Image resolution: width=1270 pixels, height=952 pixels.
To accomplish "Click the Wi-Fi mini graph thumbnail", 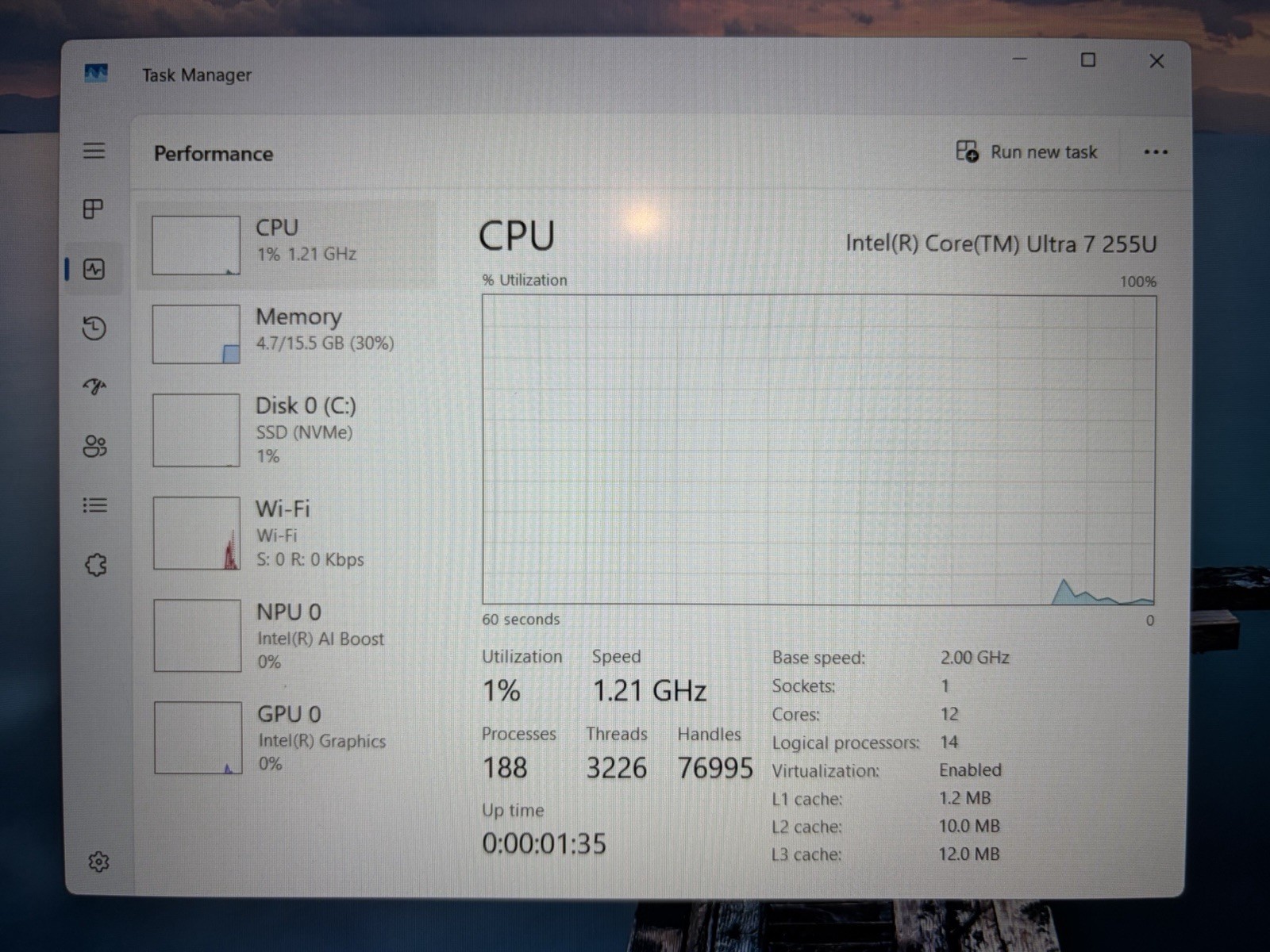I will coord(197,533).
